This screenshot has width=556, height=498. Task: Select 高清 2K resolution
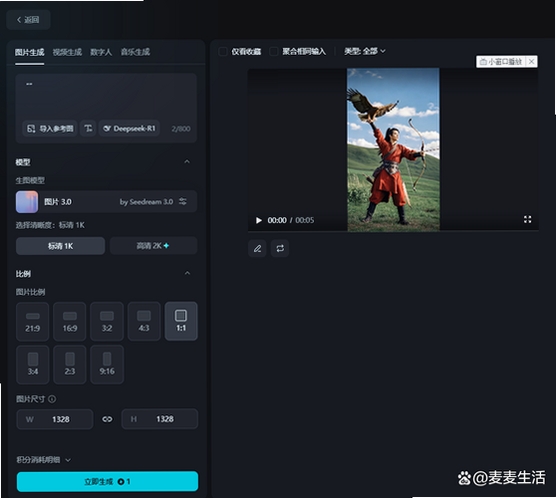click(153, 246)
